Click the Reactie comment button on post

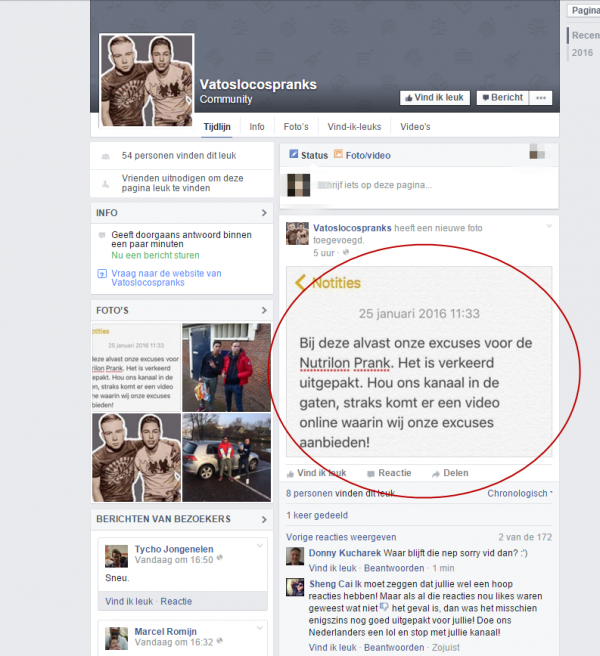389,473
